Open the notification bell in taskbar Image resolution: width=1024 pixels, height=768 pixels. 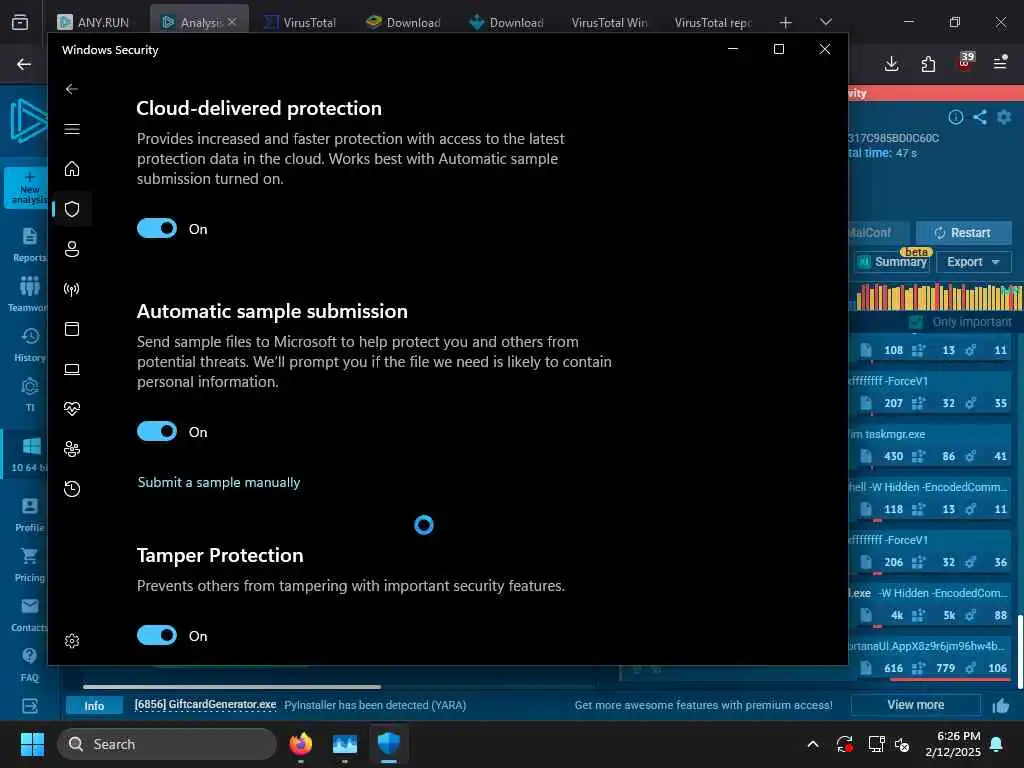click(x=997, y=744)
